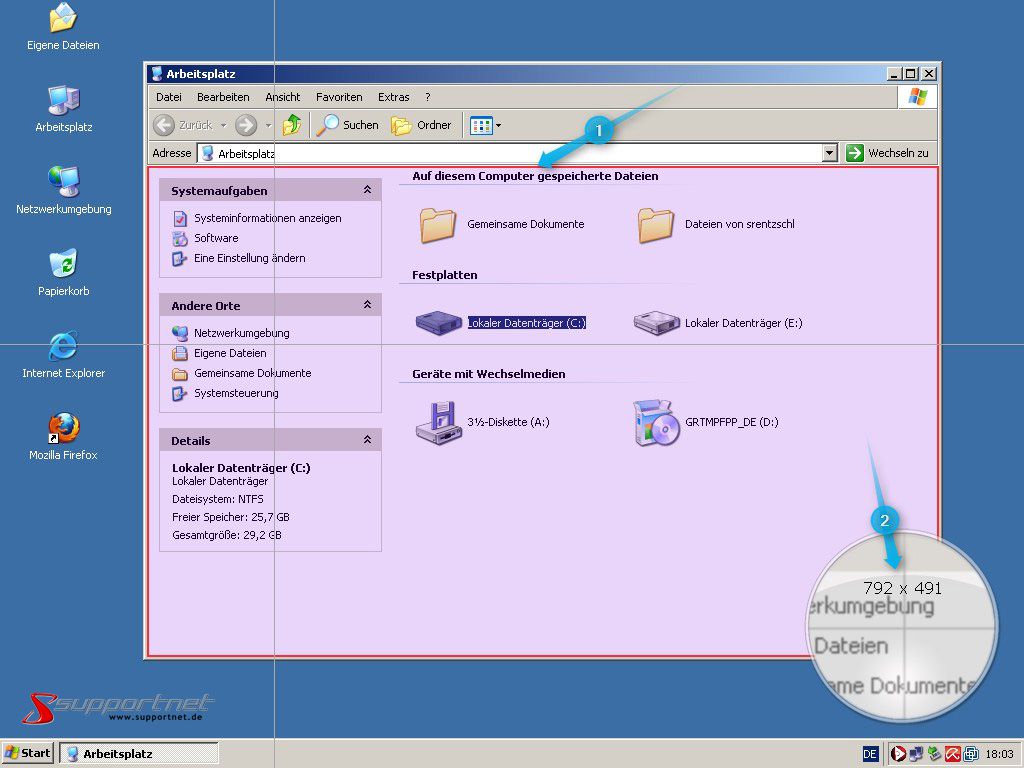Open Lokaler Datenträger (C:) drive icon
Viewport: 1024px width, 768px height.
pos(436,322)
